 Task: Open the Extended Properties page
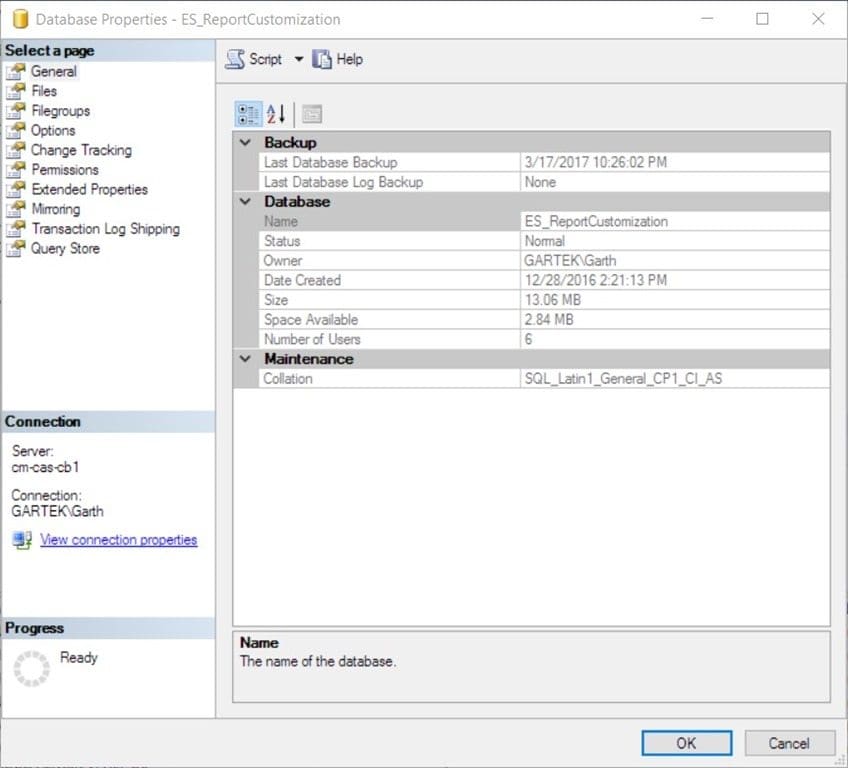(x=89, y=189)
